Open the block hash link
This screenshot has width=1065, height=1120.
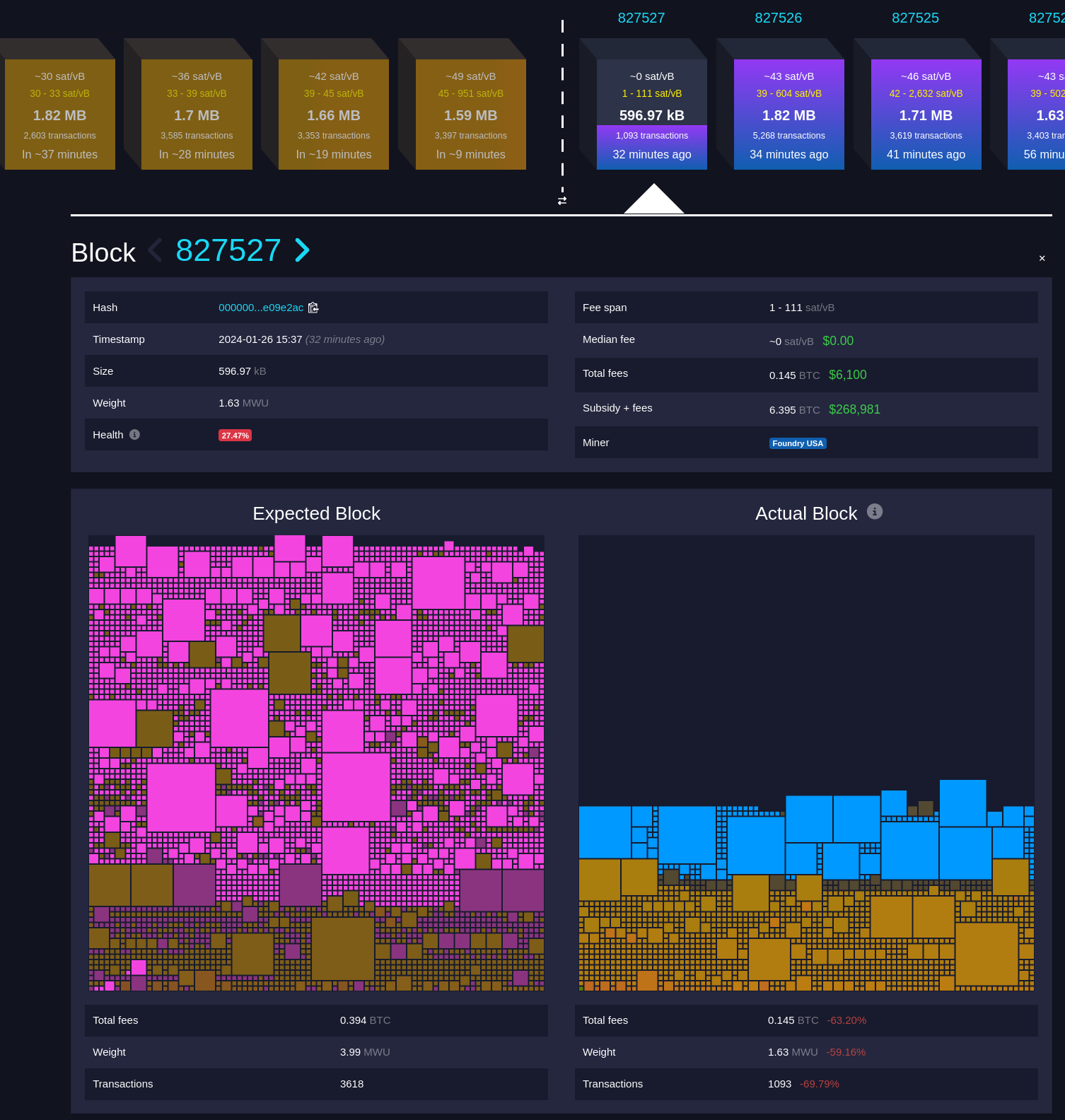click(260, 308)
